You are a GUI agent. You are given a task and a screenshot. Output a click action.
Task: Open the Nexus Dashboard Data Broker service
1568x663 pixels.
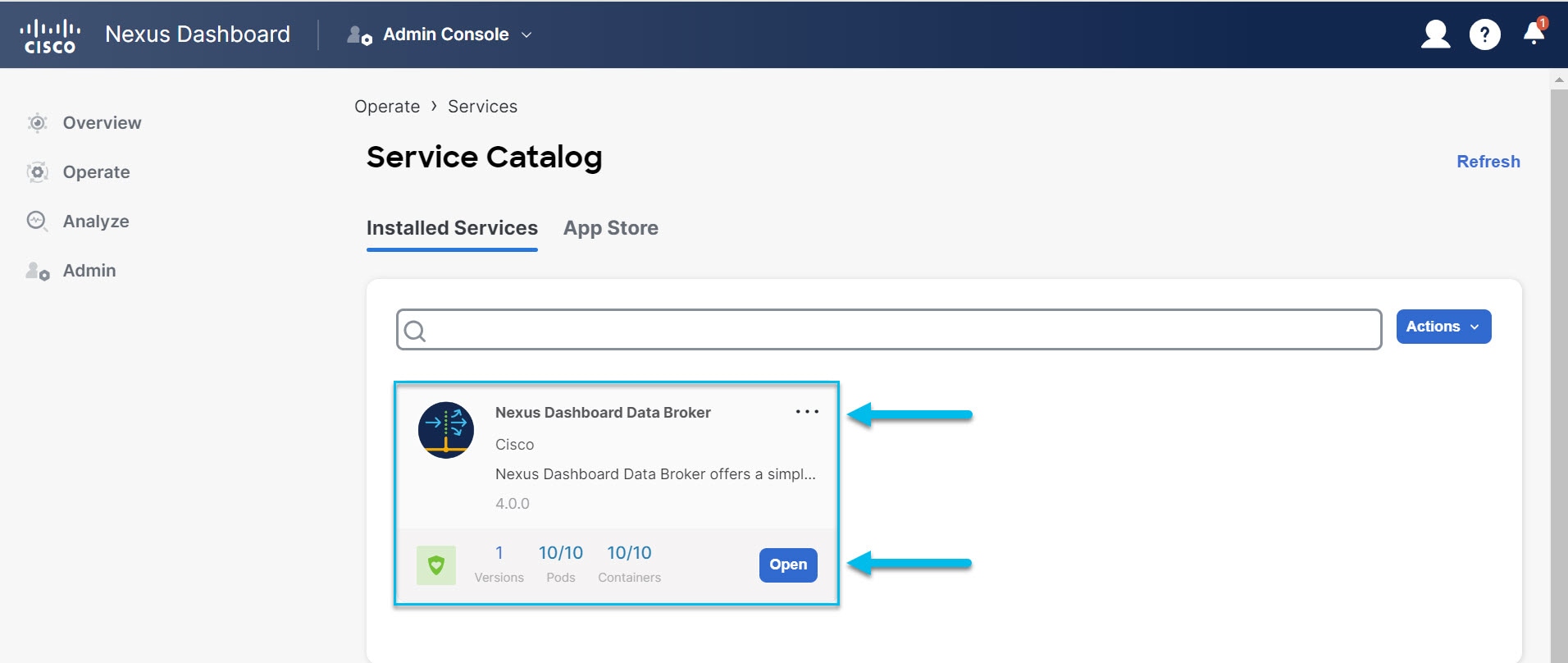[x=788, y=565]
